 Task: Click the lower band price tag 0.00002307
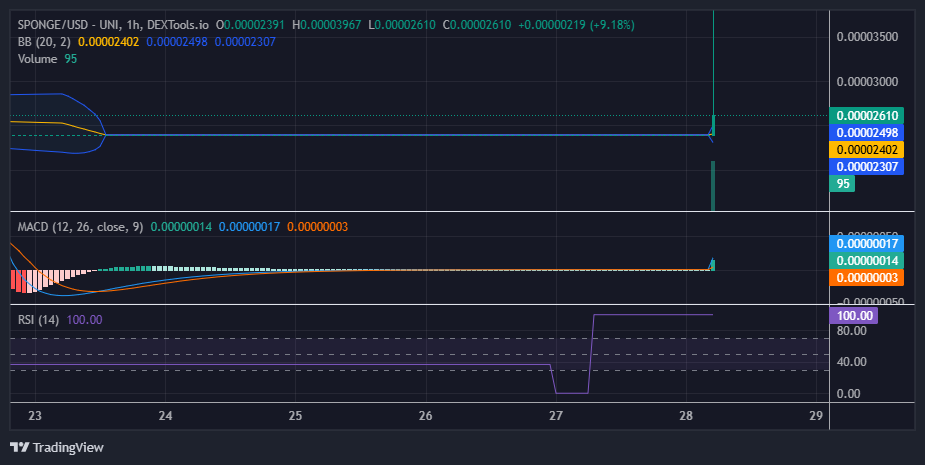point(866,167)
